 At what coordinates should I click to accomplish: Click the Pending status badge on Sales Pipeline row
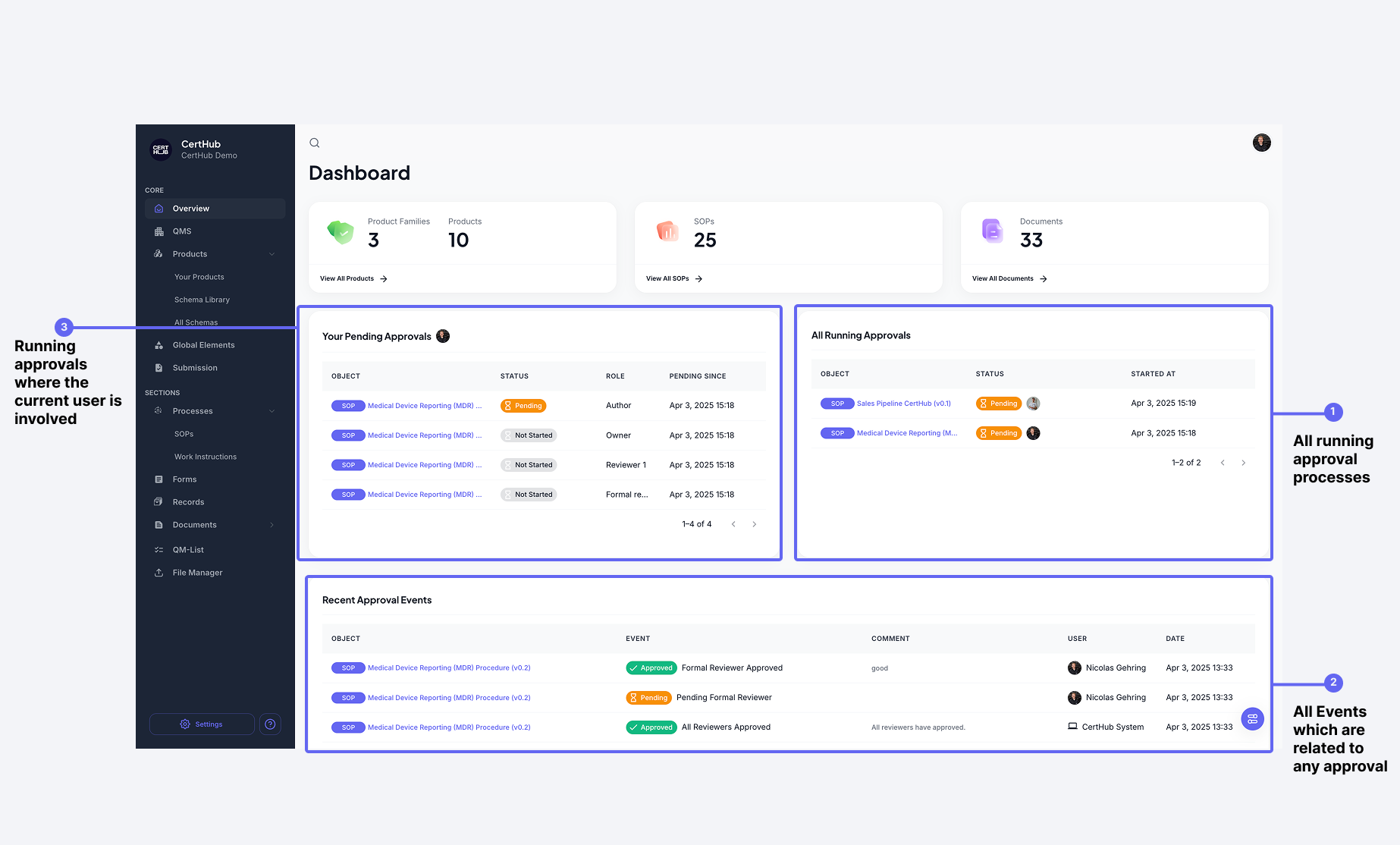998,403
